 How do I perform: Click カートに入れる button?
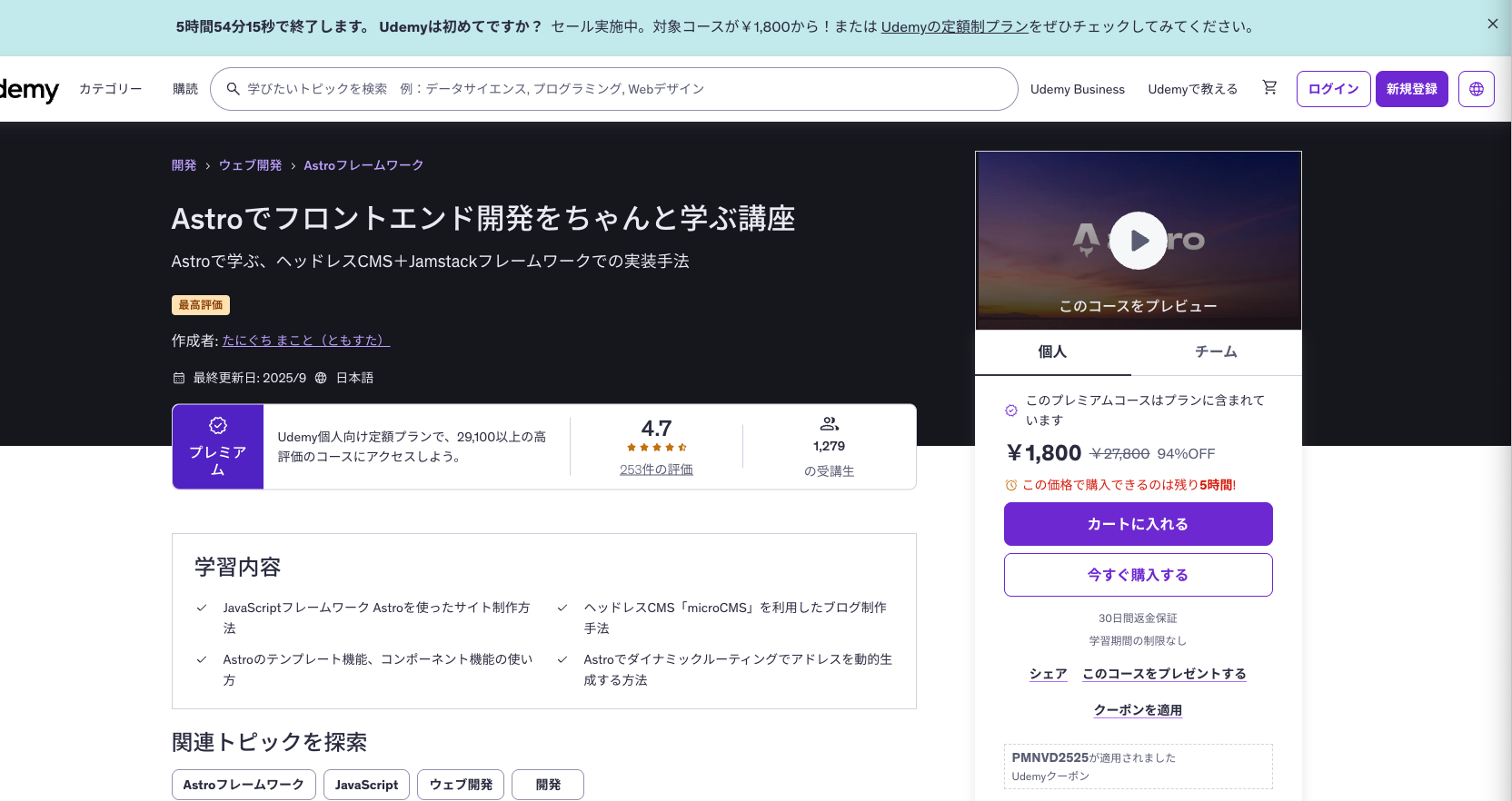[x=1138, y=524]
